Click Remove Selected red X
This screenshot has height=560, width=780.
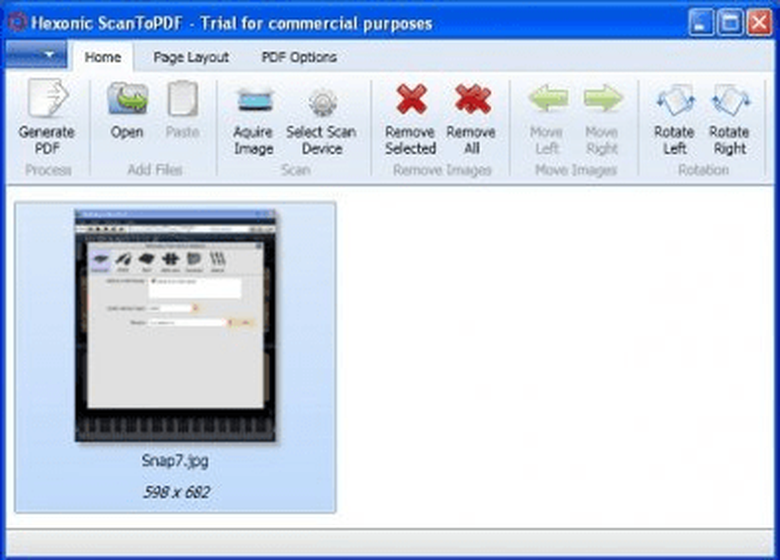coord(411,99)
